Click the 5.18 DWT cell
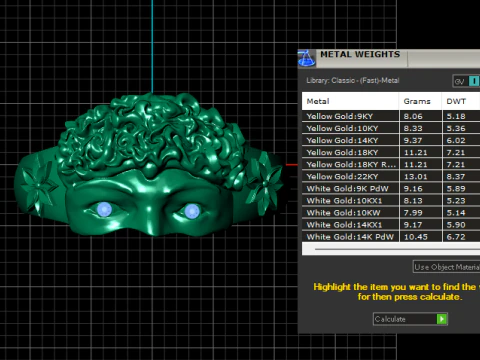 [x=461, y=116]
